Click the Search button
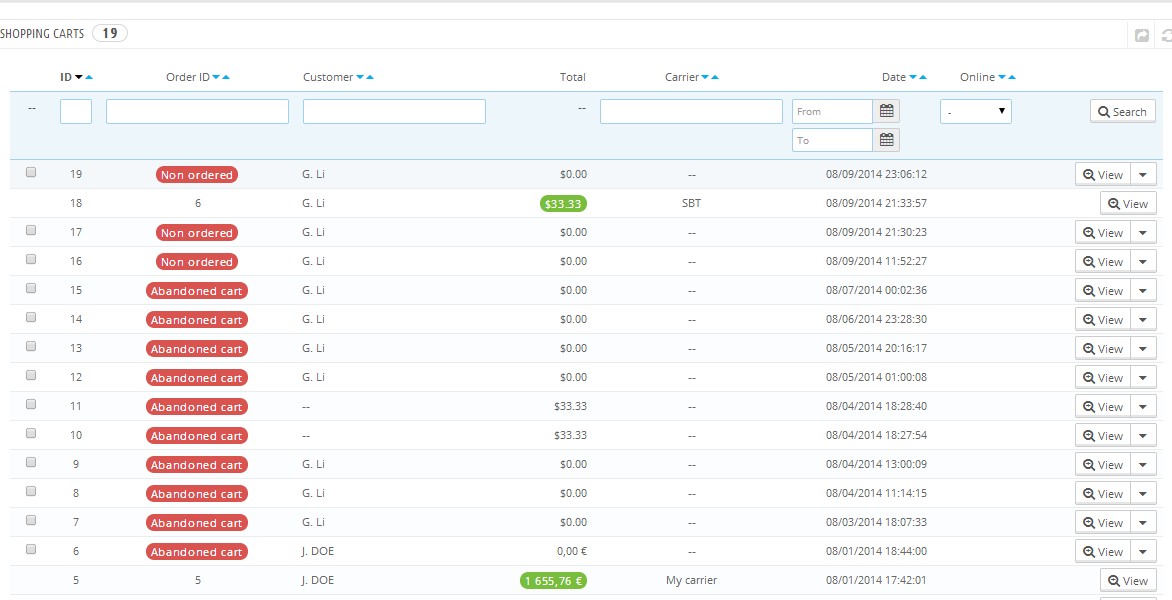Image resolution: width=1172 pixels, height=600 pixels. [1123, 111]
